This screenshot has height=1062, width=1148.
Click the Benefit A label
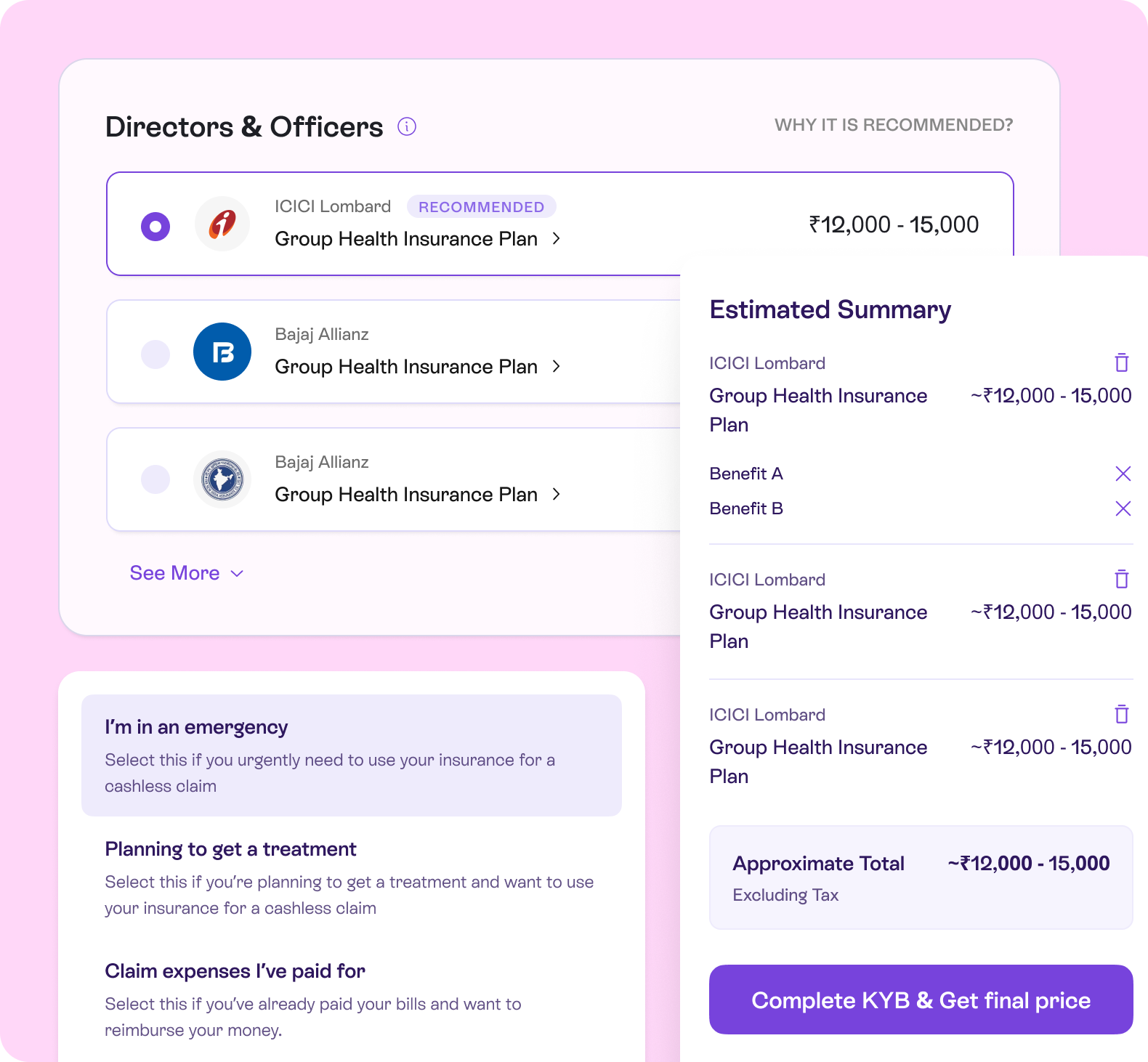[x=746, y=474]
